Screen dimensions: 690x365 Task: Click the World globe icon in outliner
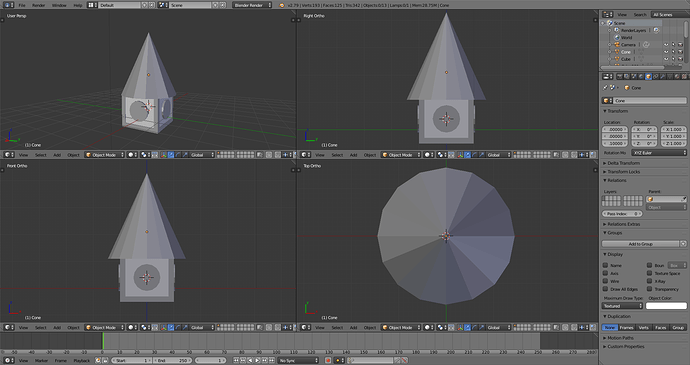[x=617, y=37]
